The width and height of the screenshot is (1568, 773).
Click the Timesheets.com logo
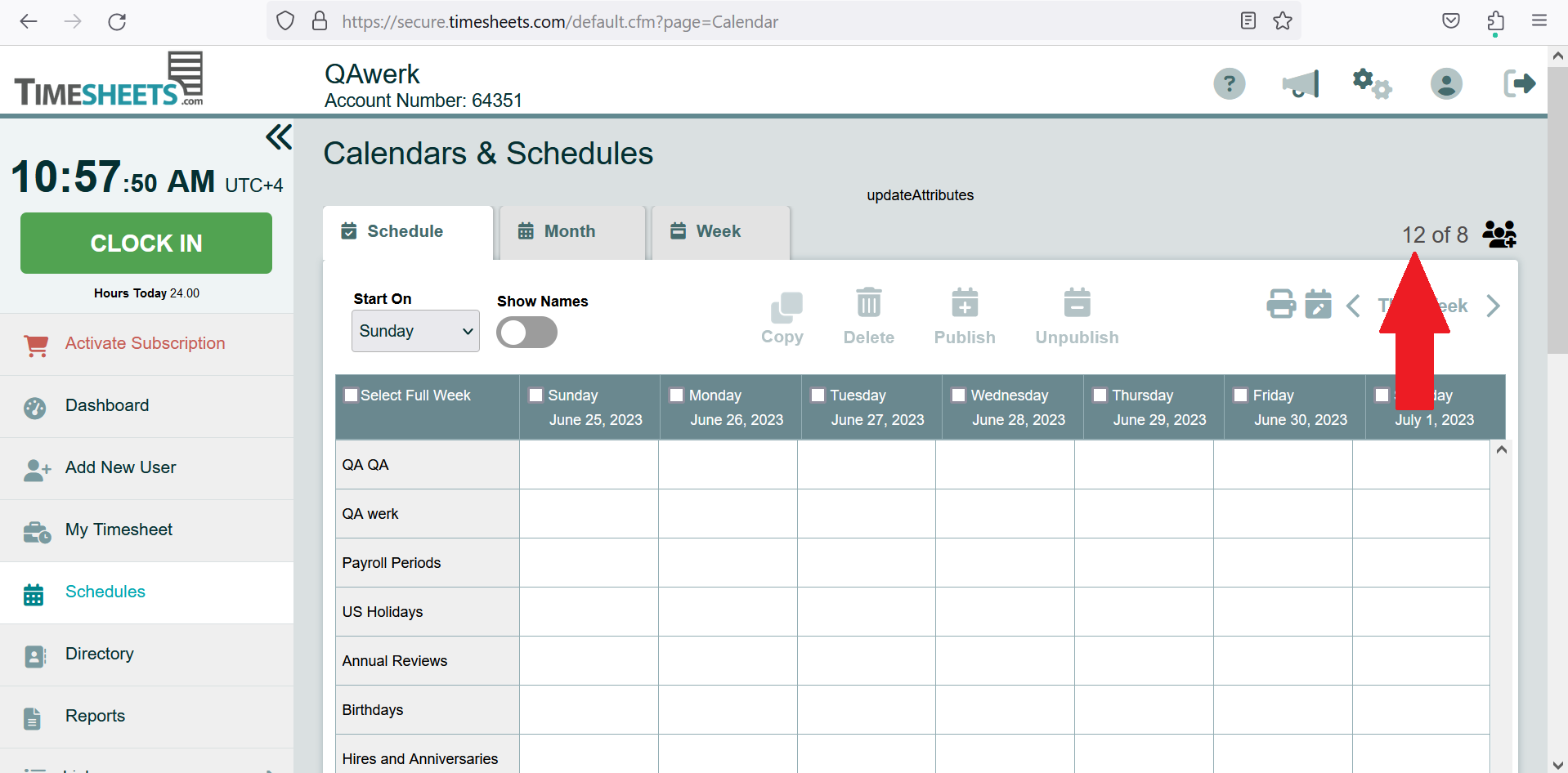click(x=109, y=80)
